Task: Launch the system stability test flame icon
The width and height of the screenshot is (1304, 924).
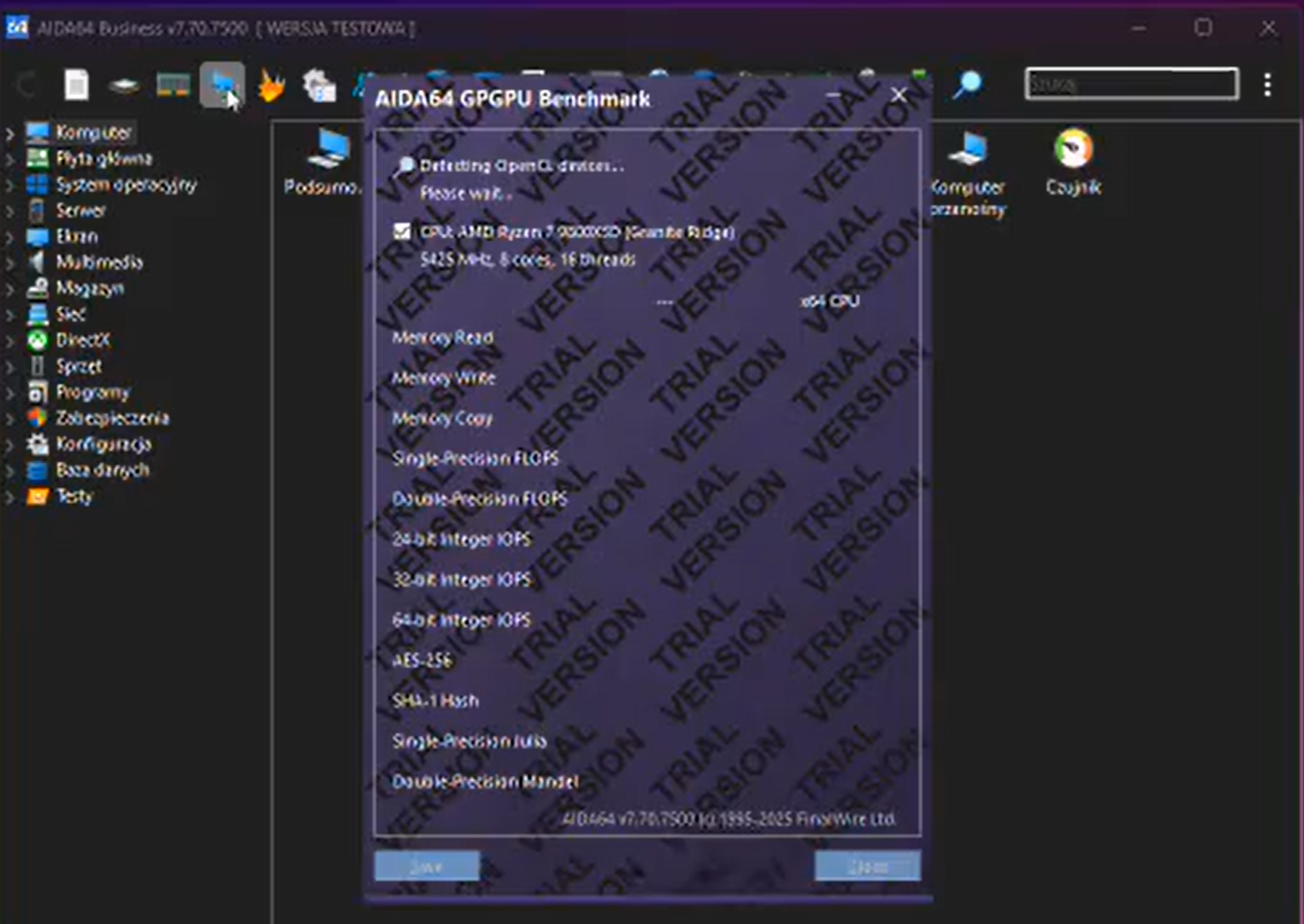Action: pyautogui.click(x=271, y=86)
